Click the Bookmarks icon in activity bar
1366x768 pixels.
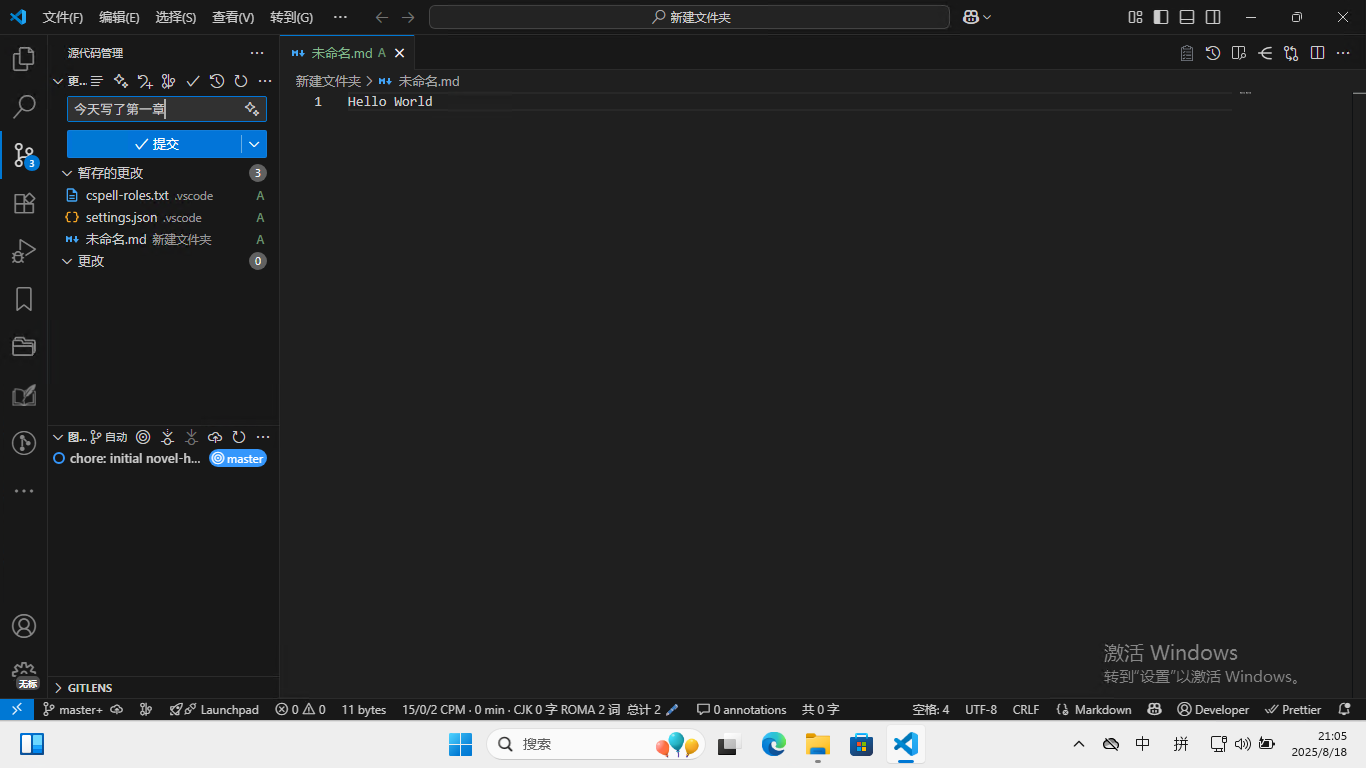24,299
